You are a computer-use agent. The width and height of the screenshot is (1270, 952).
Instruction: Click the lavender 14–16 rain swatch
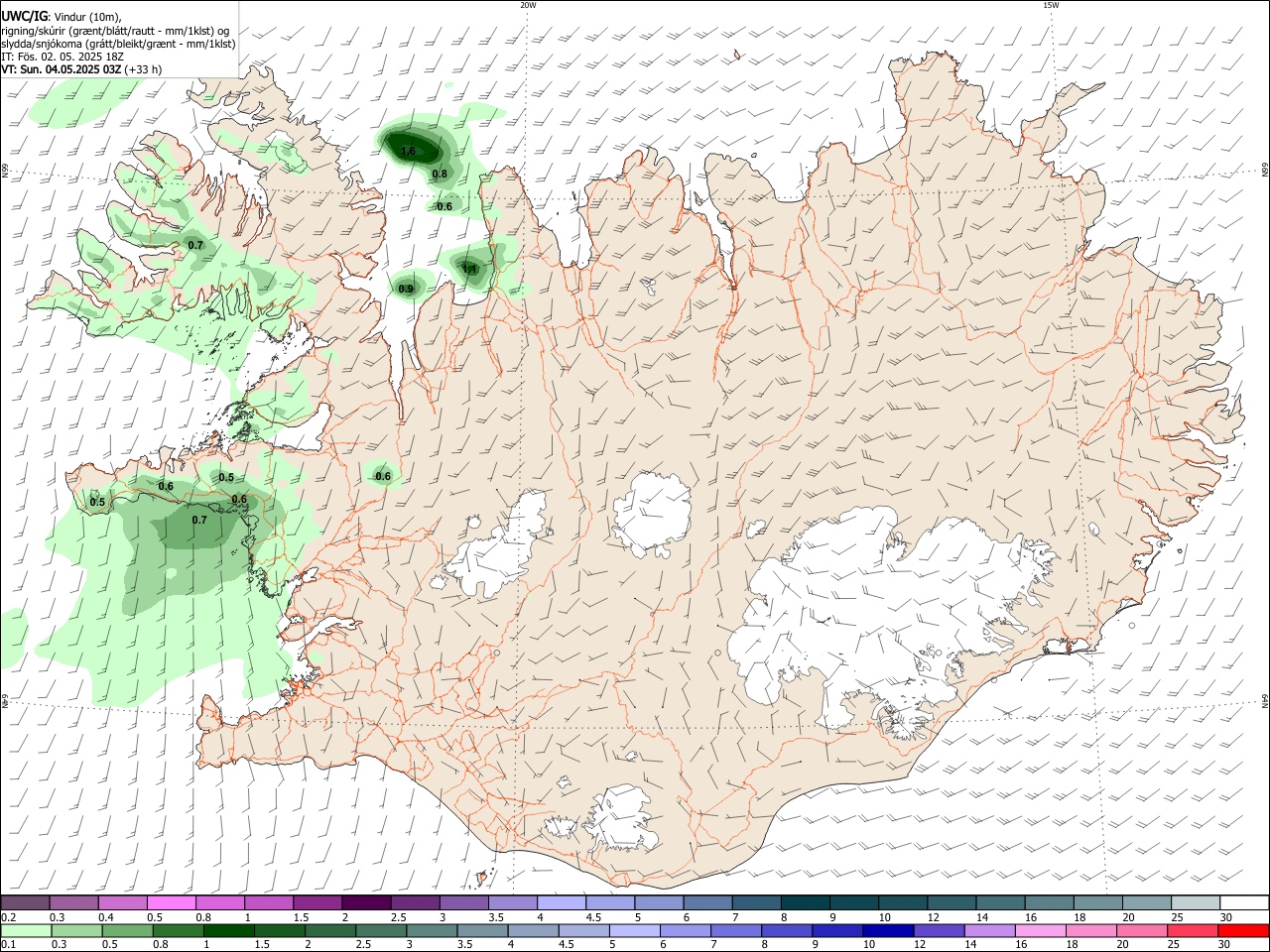click(989, 930)
